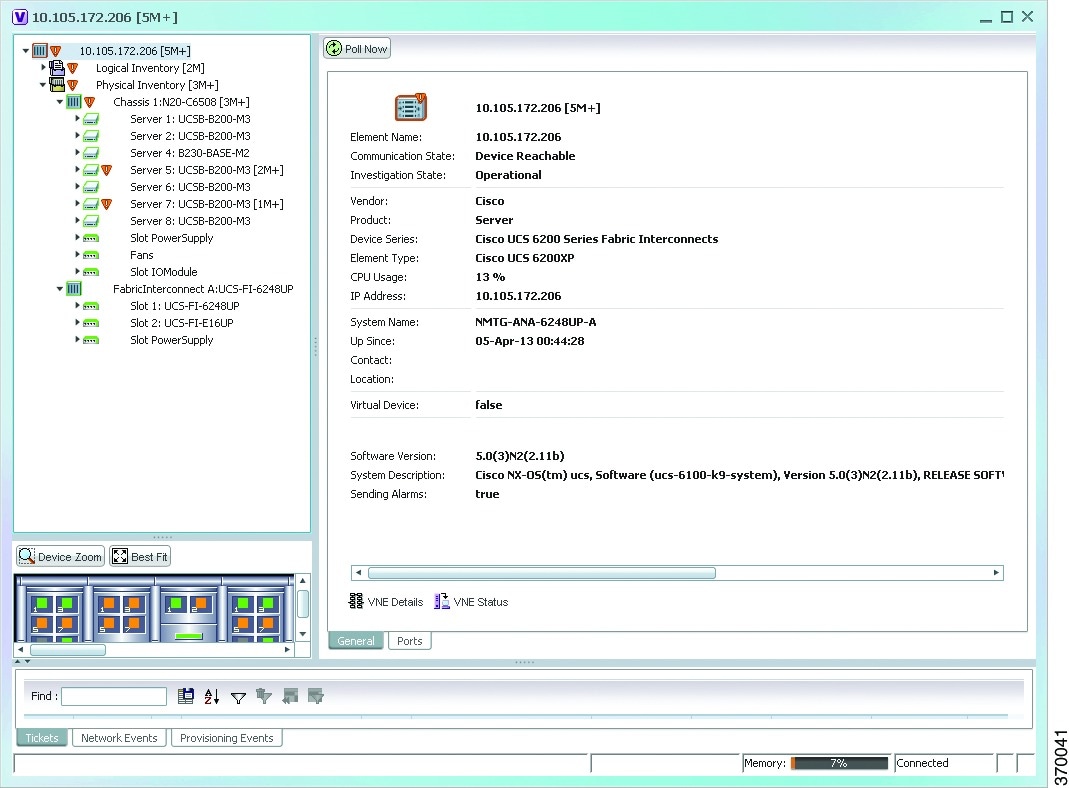Click the alarm badge beside Logical Inventory
1069x788 pixels.
click(72, 67)
